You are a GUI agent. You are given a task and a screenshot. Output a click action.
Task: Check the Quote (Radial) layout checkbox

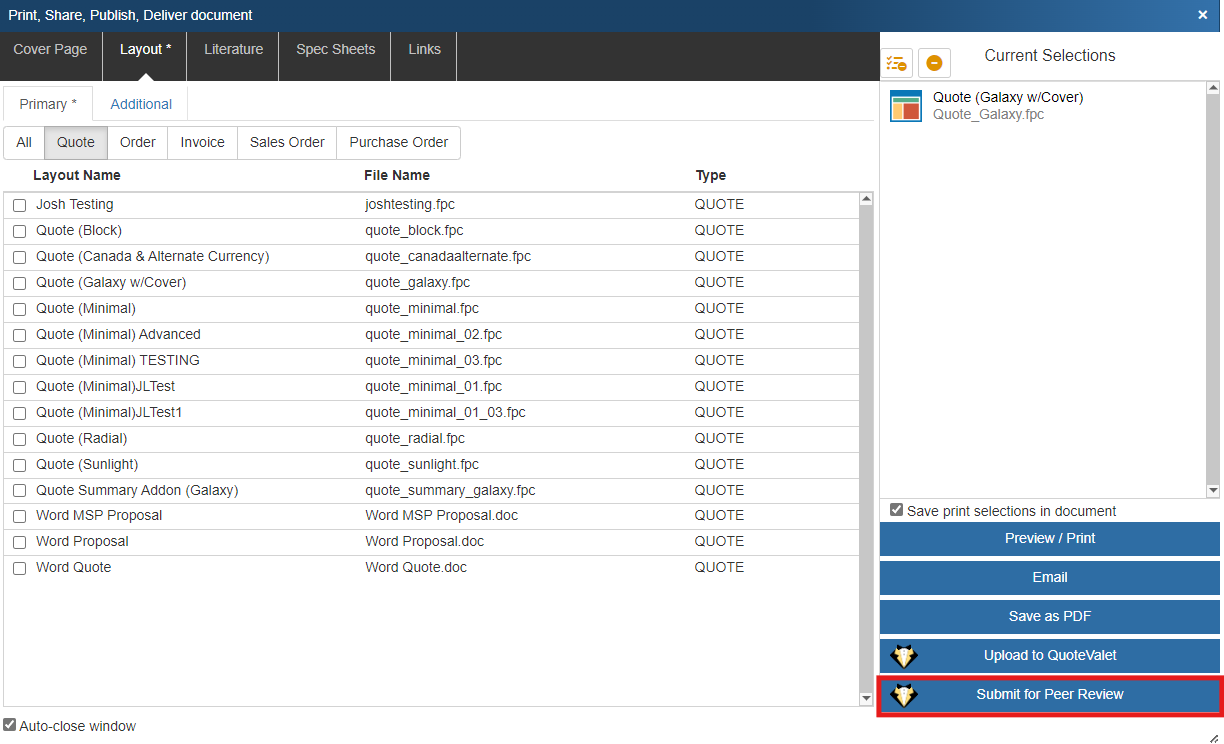[x=19, y=439]
